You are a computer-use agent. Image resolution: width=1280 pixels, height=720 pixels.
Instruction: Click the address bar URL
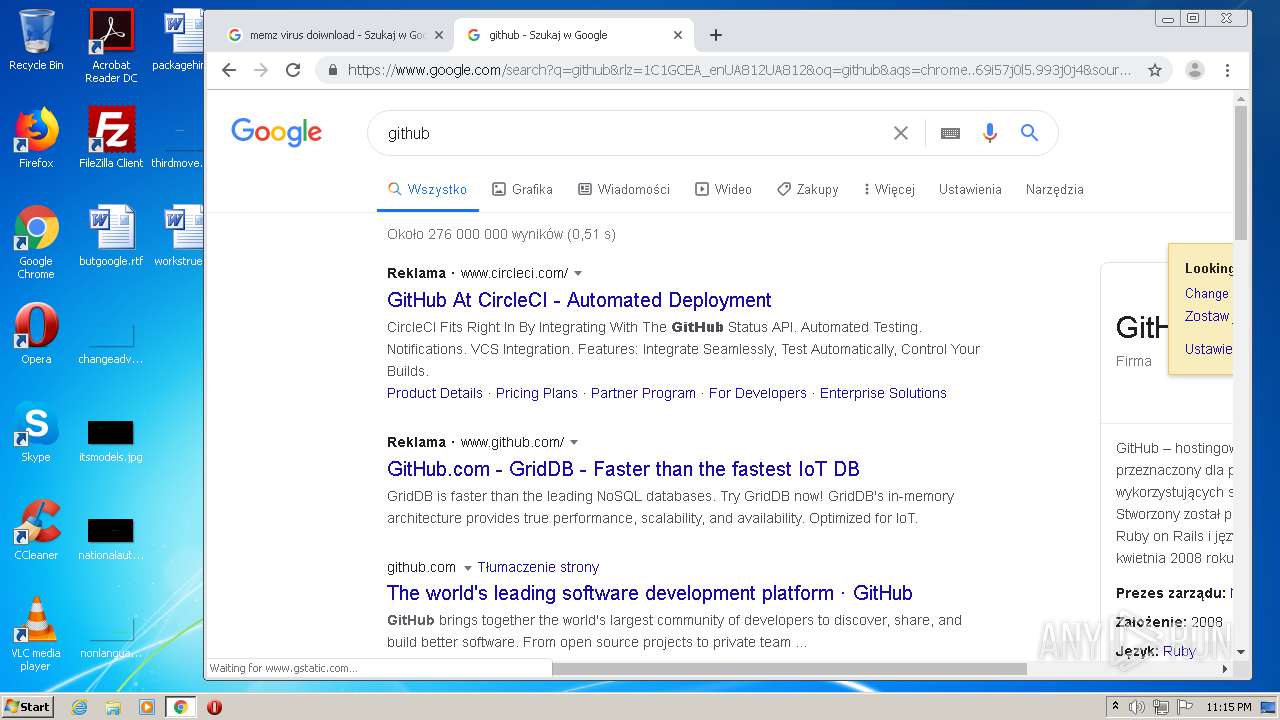(x=740, y=70)
